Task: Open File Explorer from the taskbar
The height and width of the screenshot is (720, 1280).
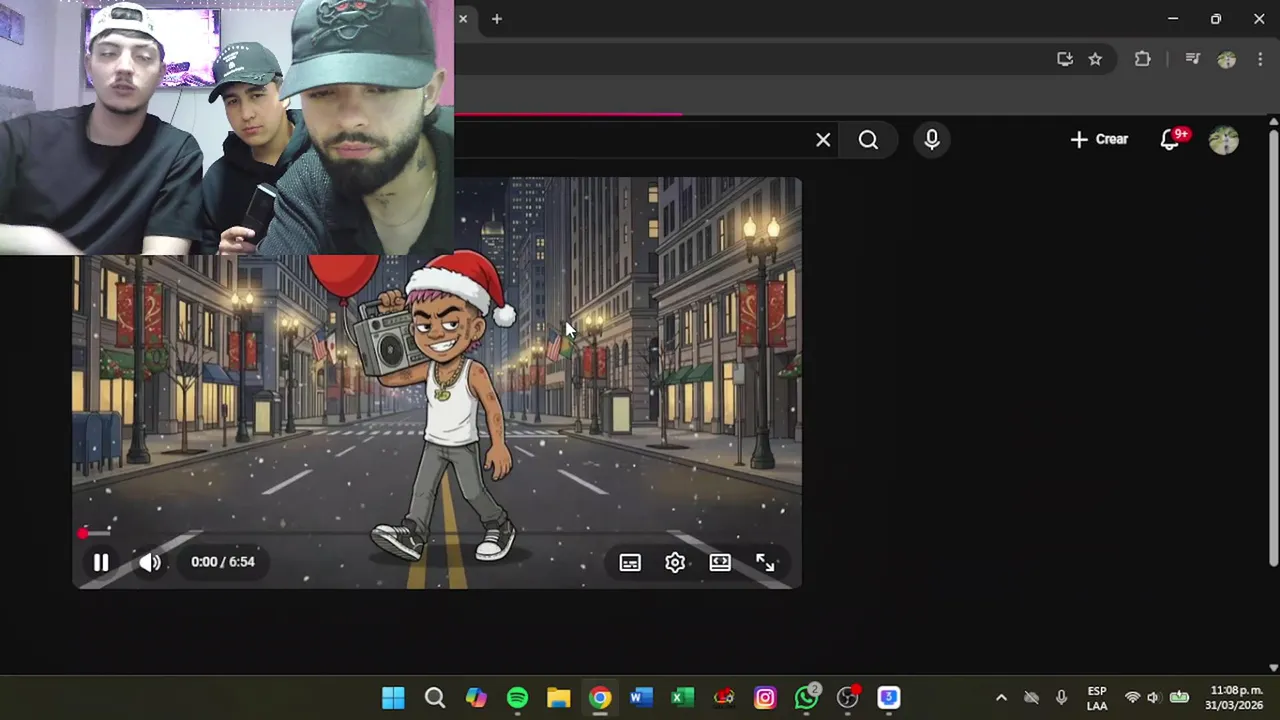Action: 558,698
